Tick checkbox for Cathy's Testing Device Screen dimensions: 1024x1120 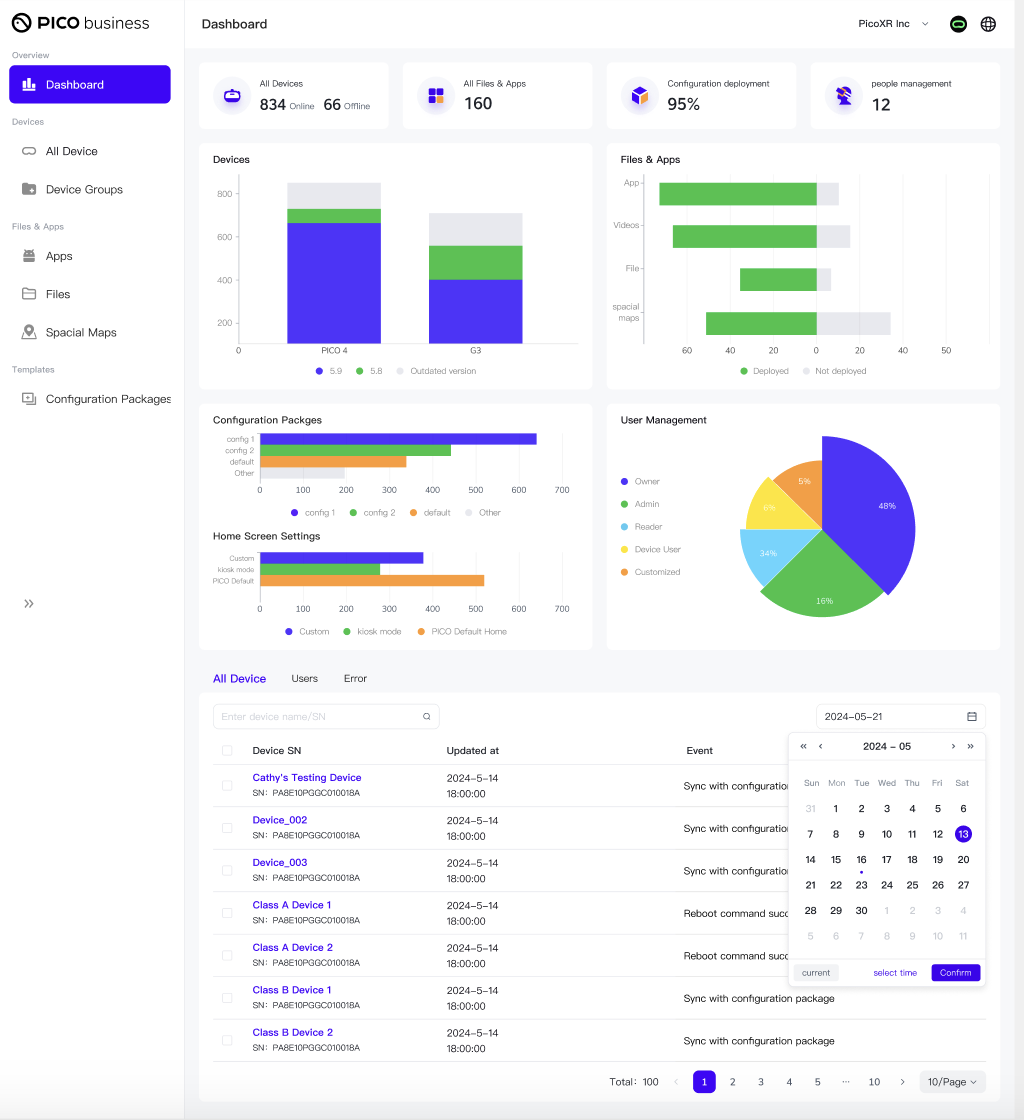click(x=227, y=786)
